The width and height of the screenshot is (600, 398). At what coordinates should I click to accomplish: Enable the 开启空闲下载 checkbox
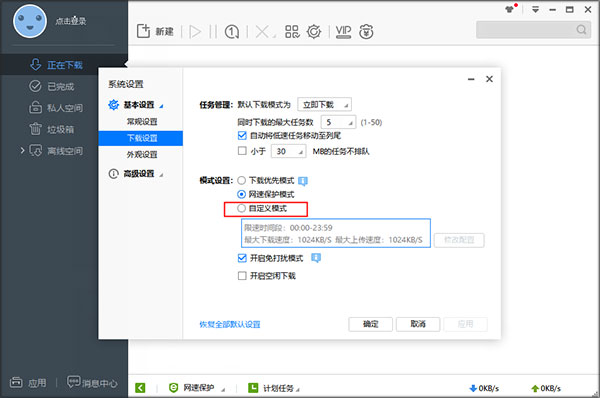pyautogui.click(x=242, y=276)
